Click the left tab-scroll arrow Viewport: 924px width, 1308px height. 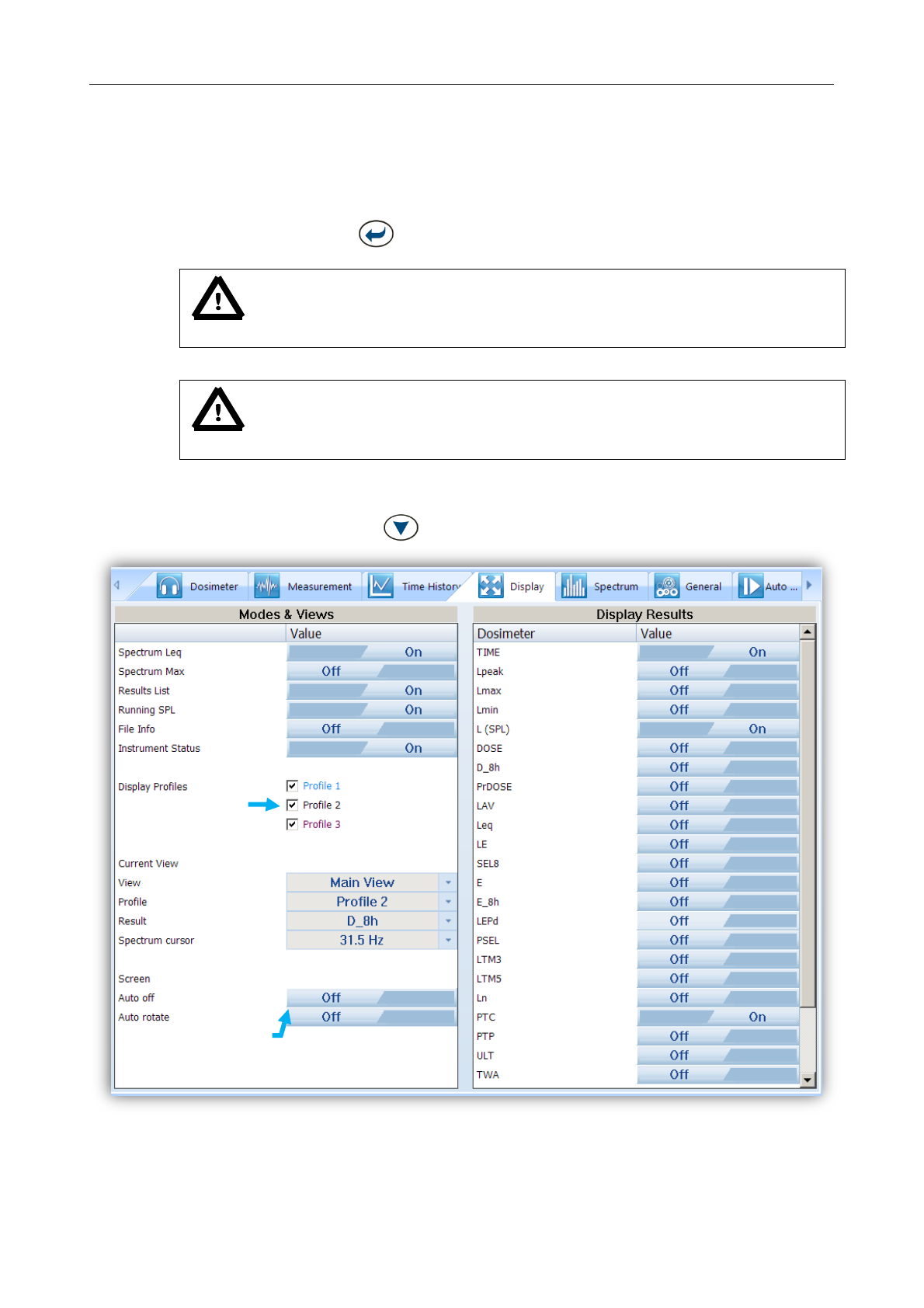point(117,586)
